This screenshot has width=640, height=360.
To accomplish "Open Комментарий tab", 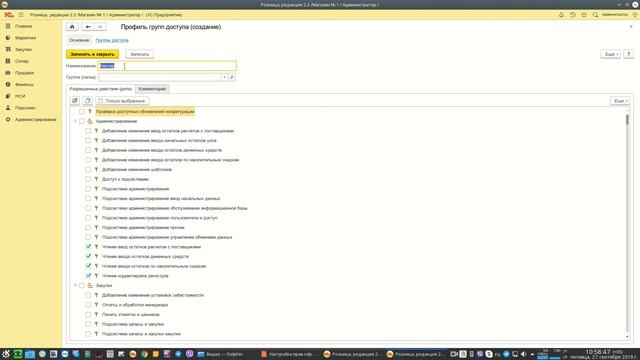I will tap(152, 89).
